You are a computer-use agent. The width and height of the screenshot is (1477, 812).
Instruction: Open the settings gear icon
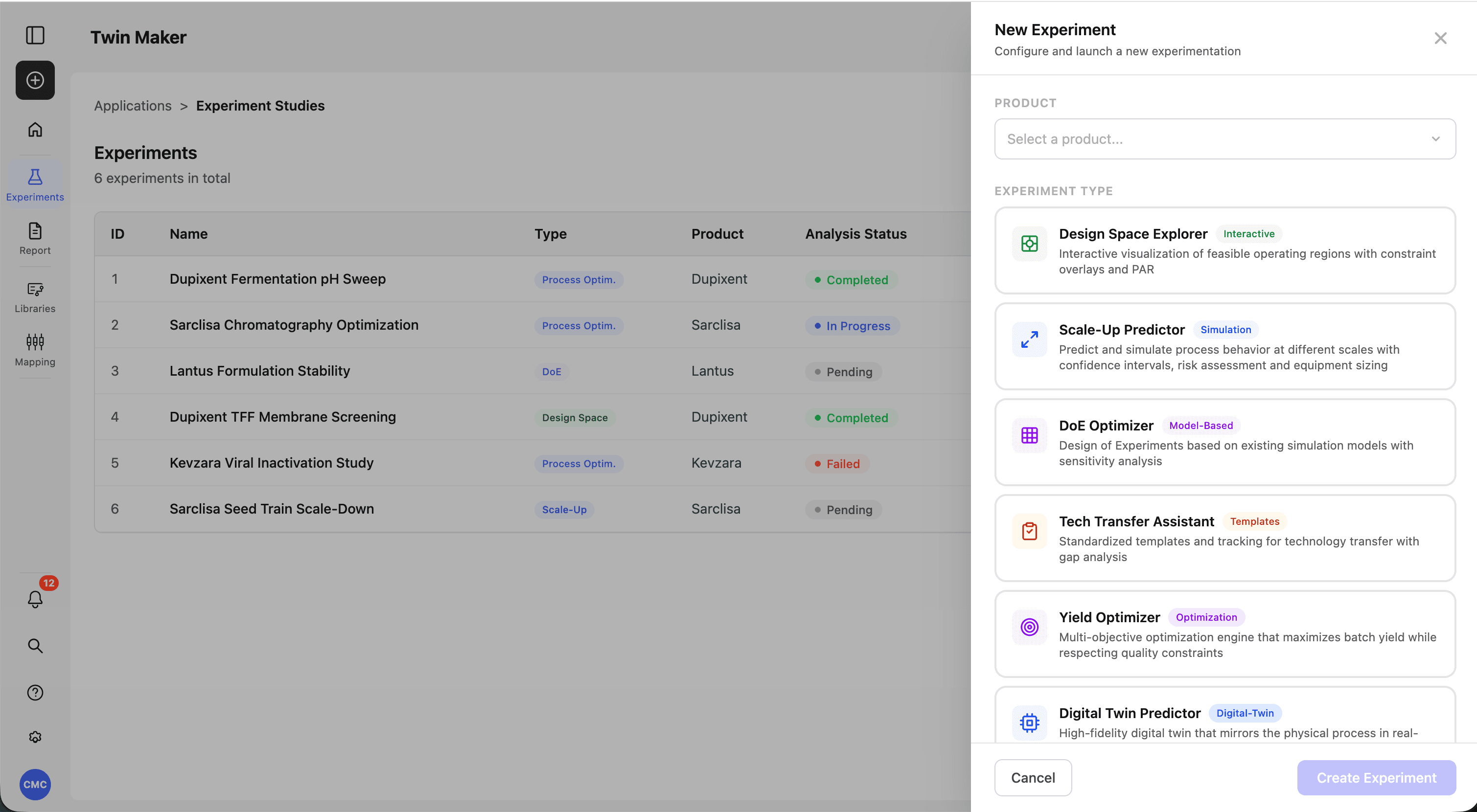click(35, 737)
